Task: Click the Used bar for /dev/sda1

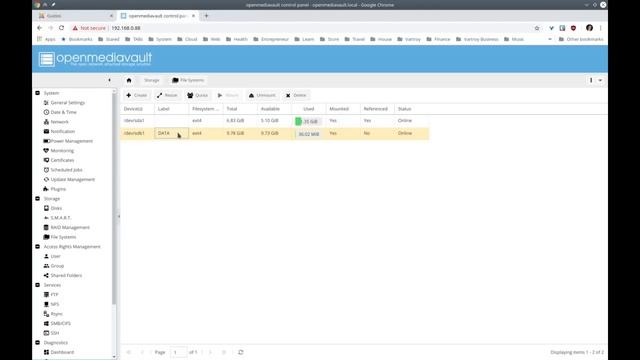Action: (x=308, y=121)
